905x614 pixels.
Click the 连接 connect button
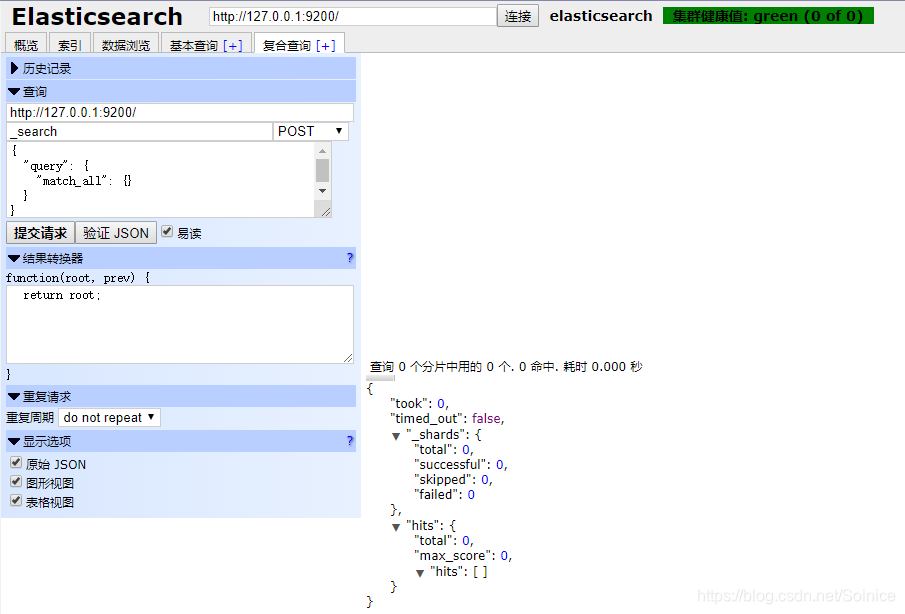[518, 16]
